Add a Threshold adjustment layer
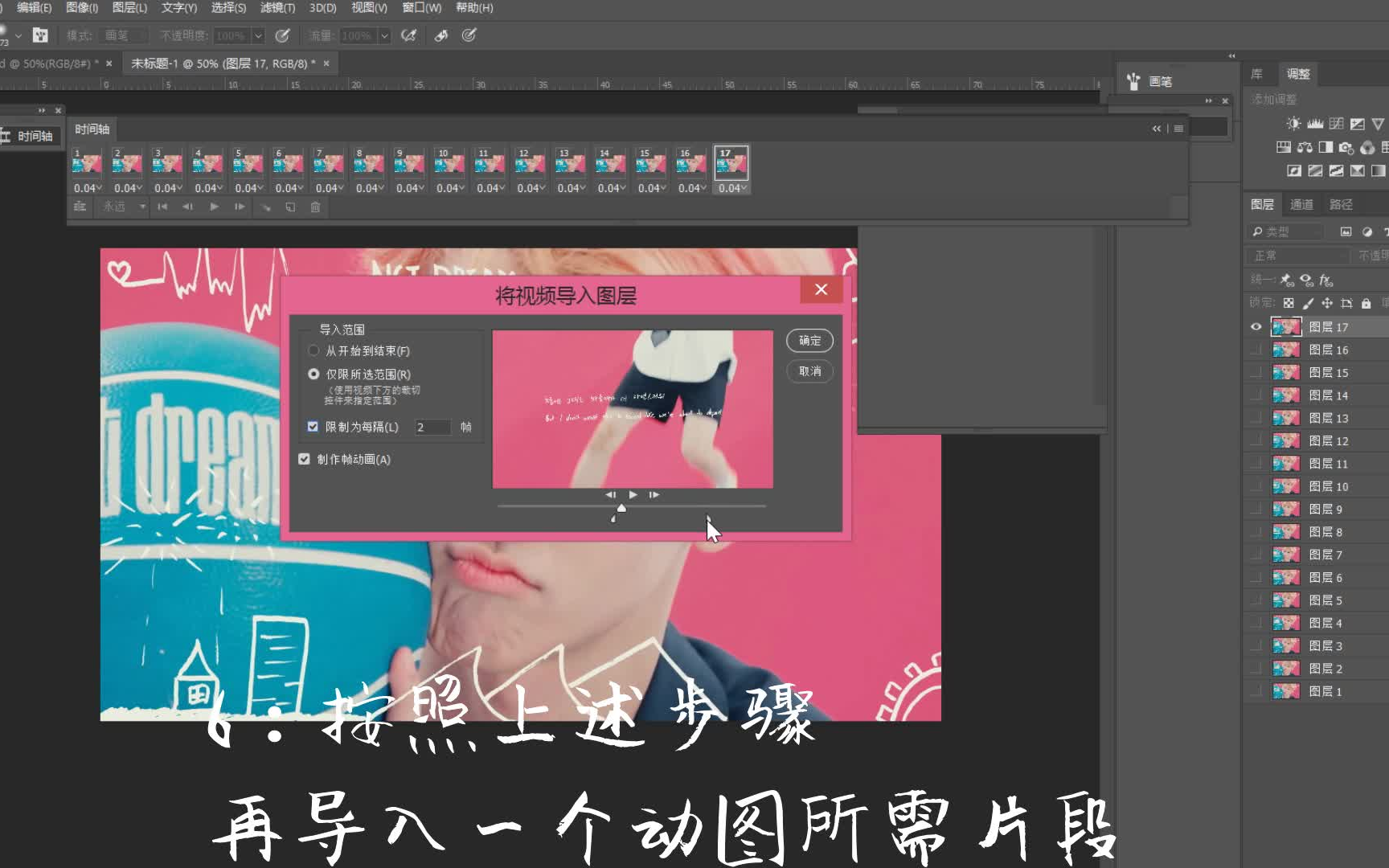Image resolution: width=1389 pixels, height=868 pixels. [1336, 170]
